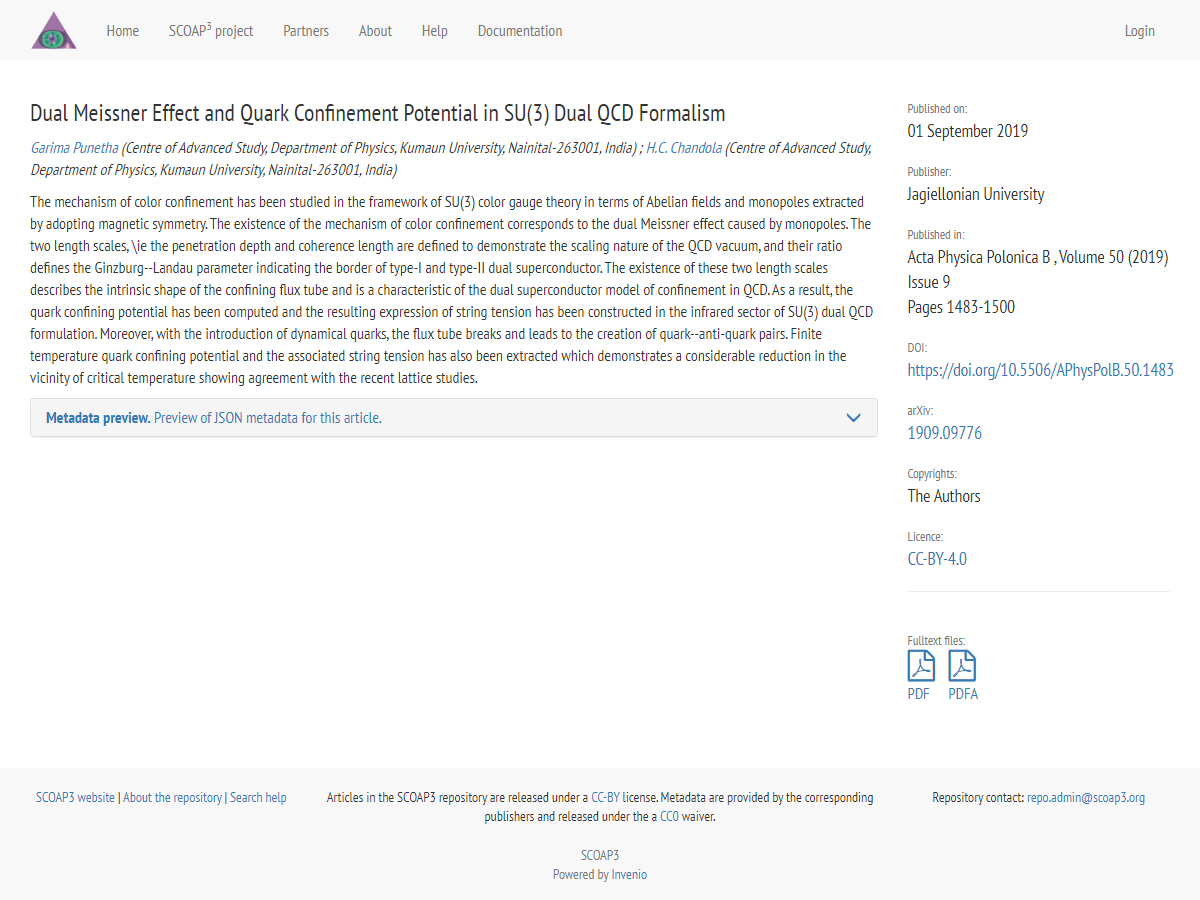Viewport: 1200px width, 900px height.
Task: Email repo.admin@scoap3.org contact link
Action: (1086, 797)
